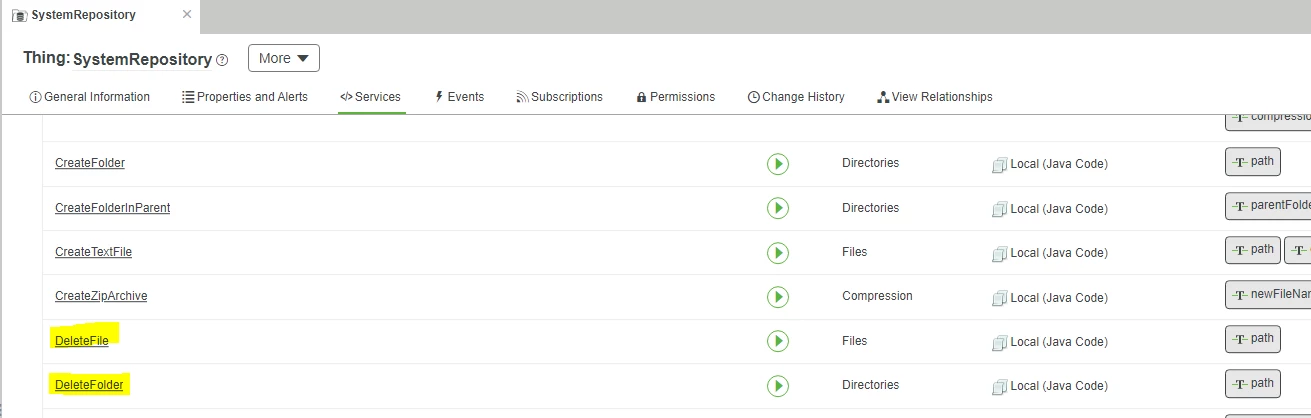This screenshot has height=418, width=1311.
Task: Open the DeleteFolder service link
Action: (89, 385)
